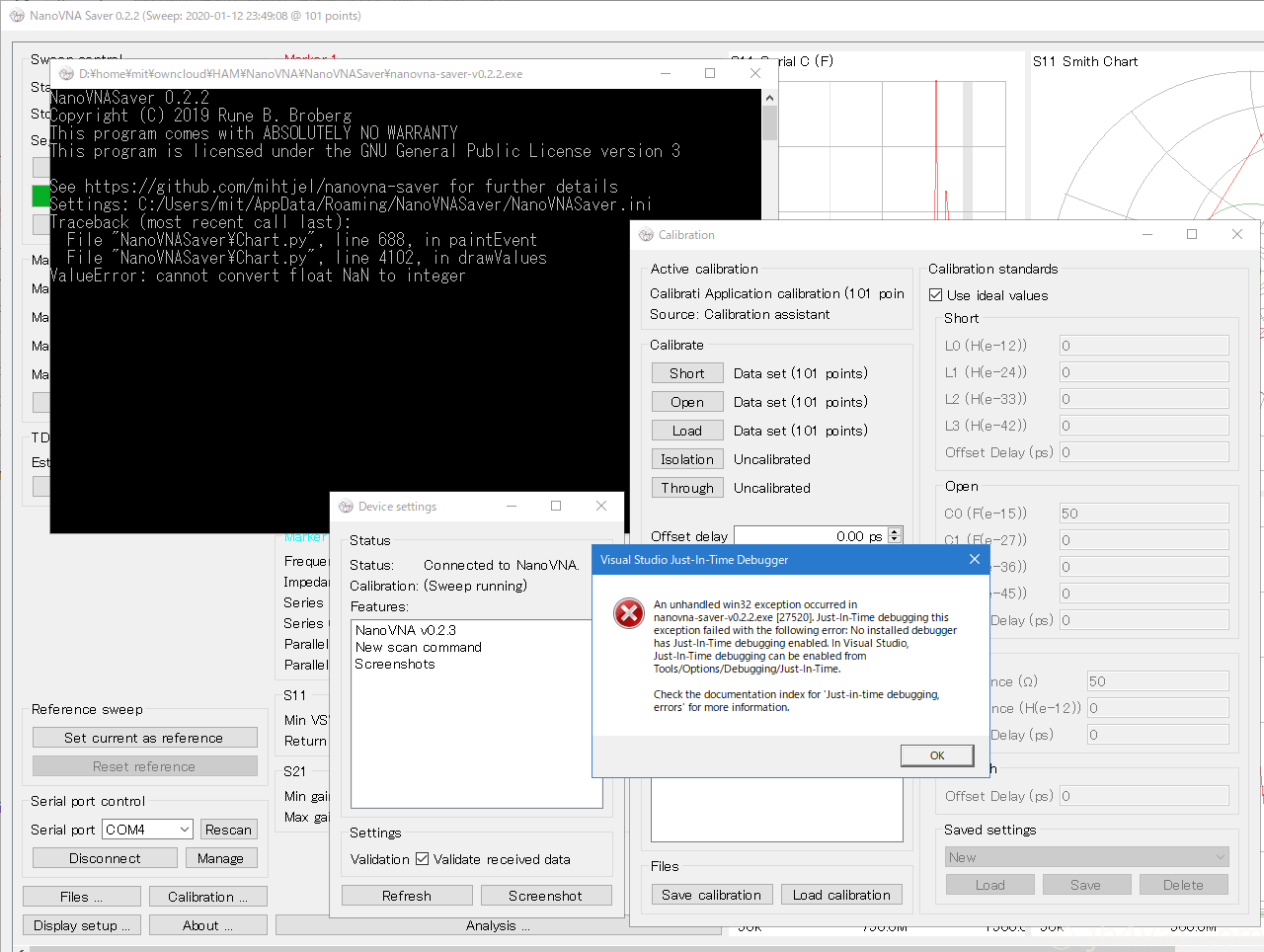Click the Short L3 (H(e-42)) field
1264x952 pixels.
tap(1145, 426)
